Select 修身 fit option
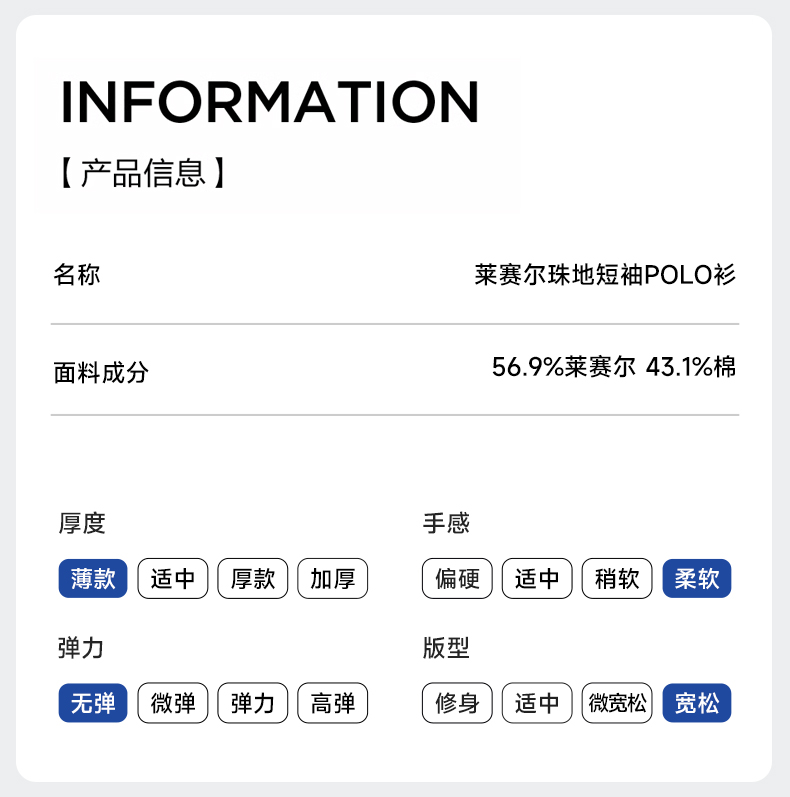The height and width of the screenshot is (797, 790). pyautogui.click(x=457, y=704)
